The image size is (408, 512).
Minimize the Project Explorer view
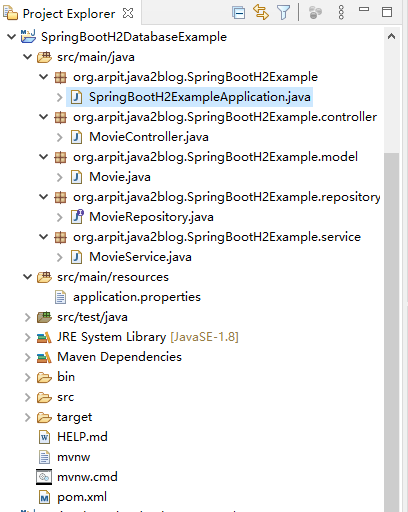[x=364, y=9]
